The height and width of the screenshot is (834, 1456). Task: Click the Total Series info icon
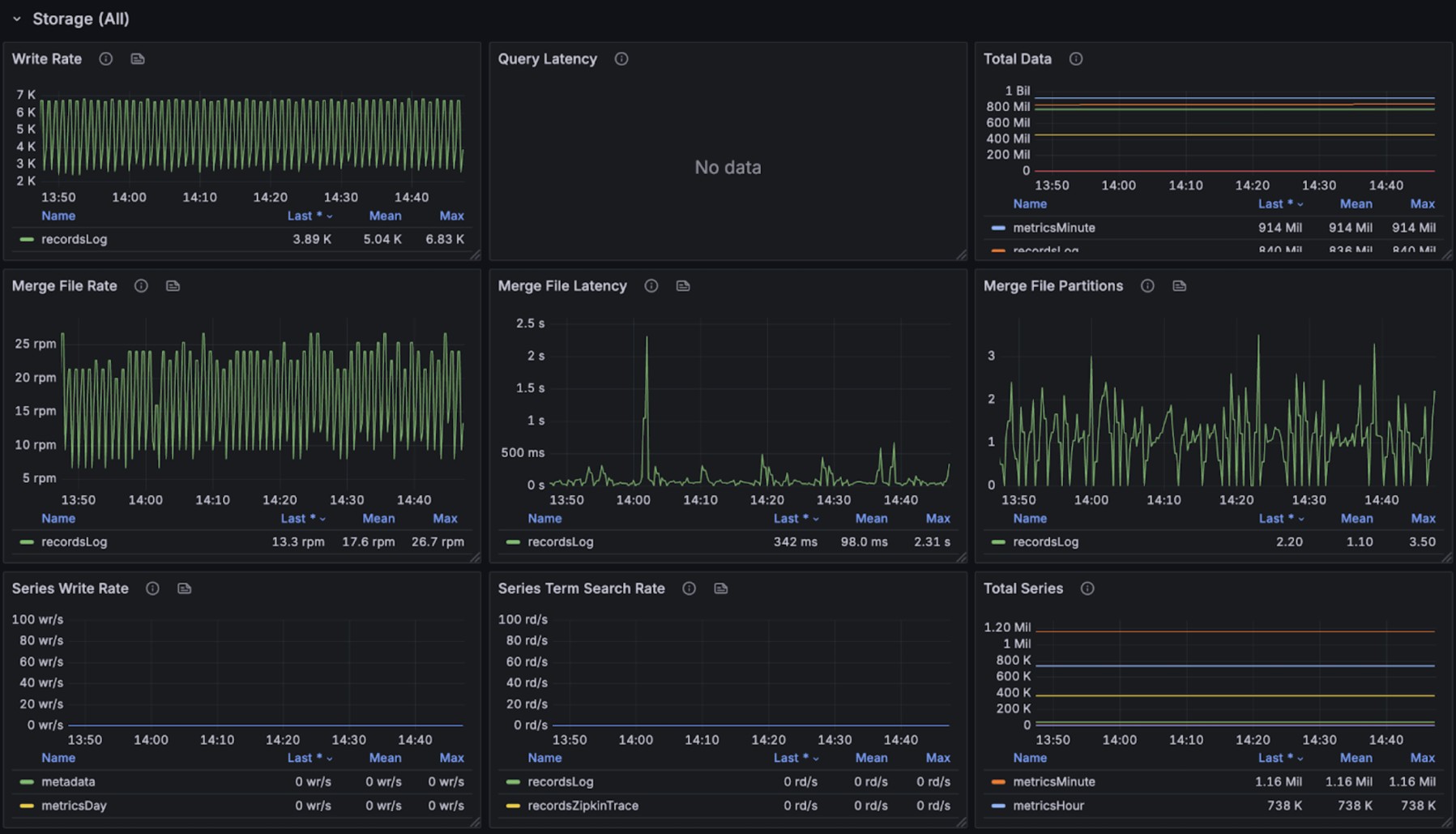coord(1087,588)
